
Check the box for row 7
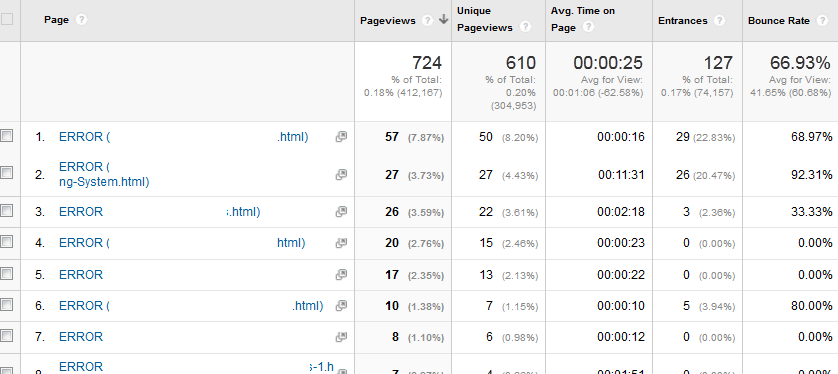click(6, 336)
